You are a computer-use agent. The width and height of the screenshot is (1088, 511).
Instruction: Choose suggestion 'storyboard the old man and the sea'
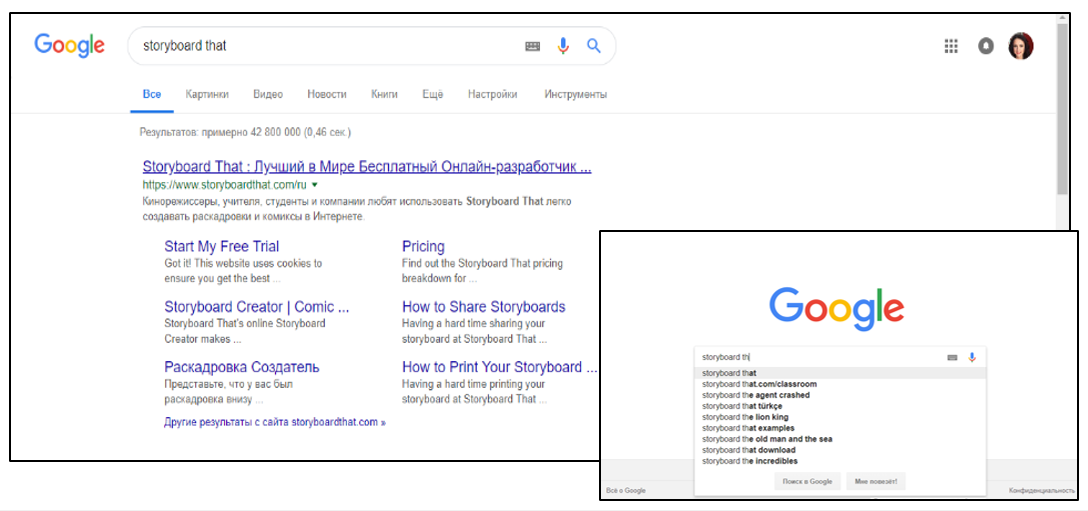tap(840, 439)
